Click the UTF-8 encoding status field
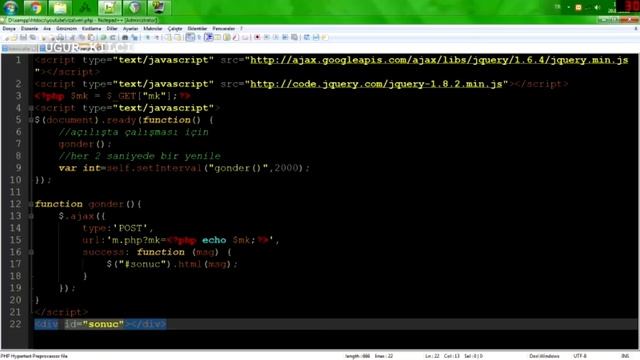Viewport: 640px width, 360px height. tap(580, 356)
